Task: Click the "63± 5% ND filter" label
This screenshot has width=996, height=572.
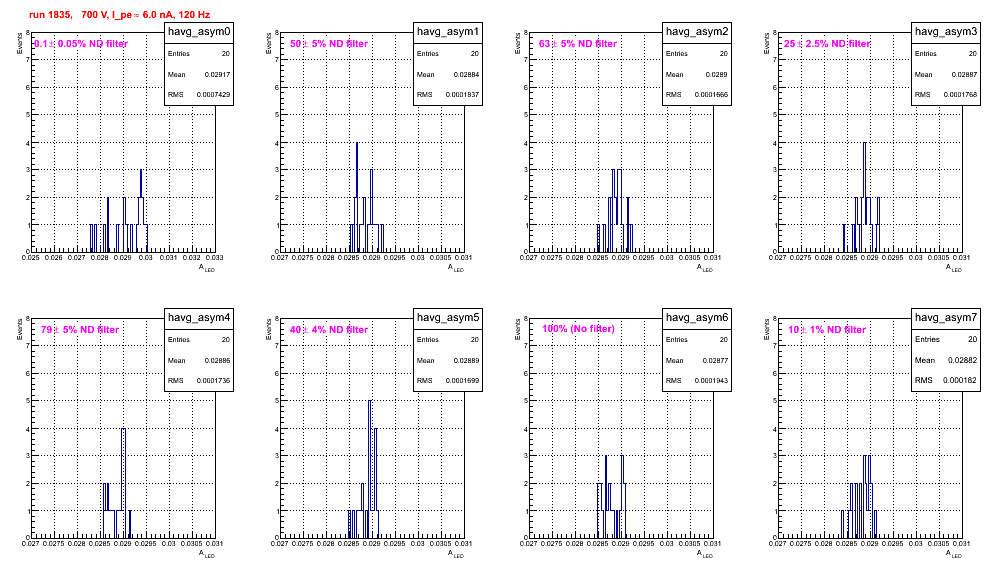Action: coord(578,44)
